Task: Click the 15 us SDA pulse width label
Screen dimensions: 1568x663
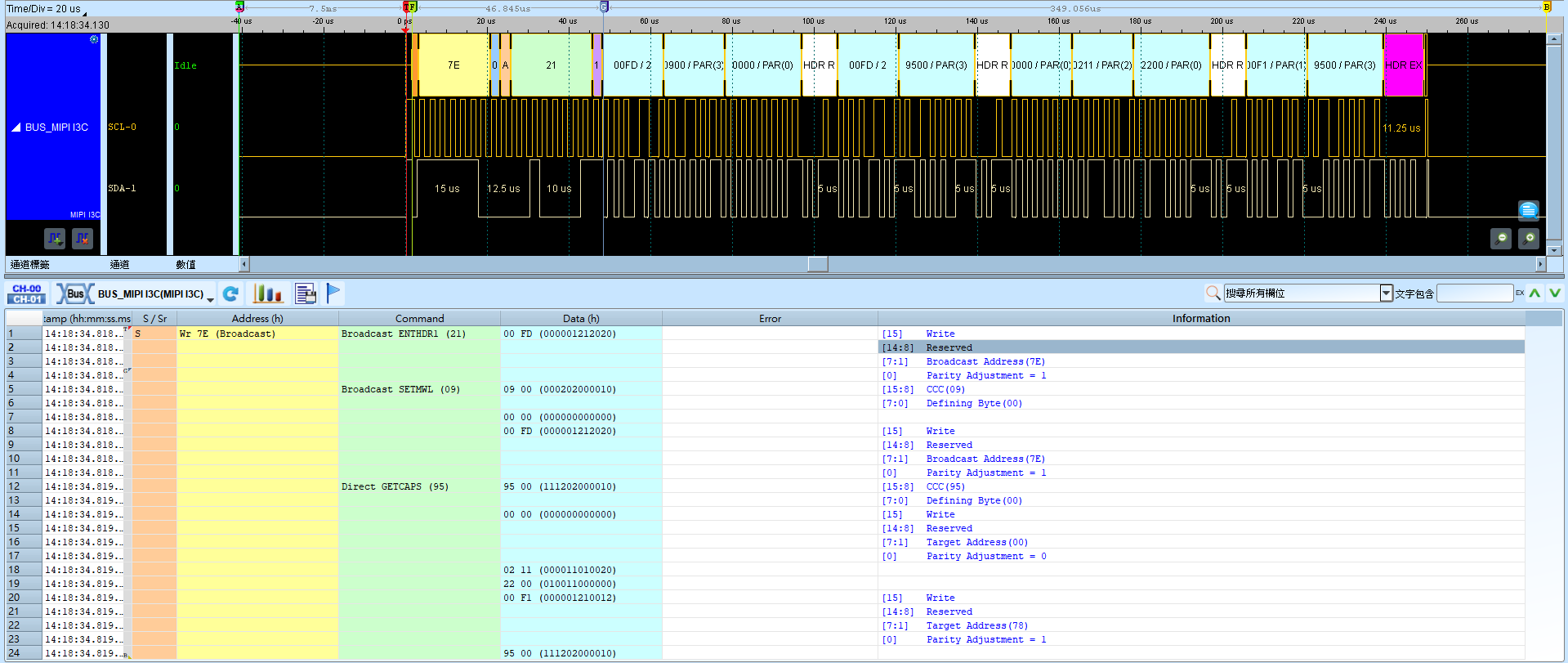Action: (447, 189)
